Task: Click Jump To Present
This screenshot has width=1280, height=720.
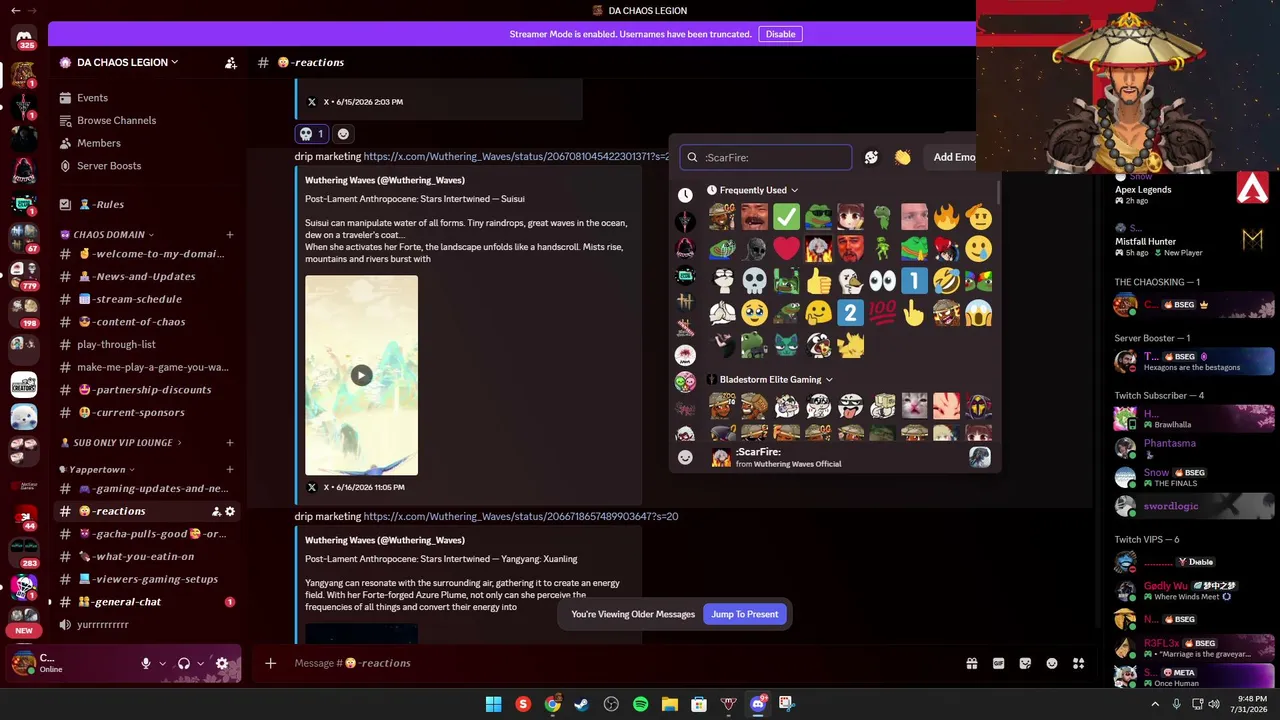Action: coord(744,614)
